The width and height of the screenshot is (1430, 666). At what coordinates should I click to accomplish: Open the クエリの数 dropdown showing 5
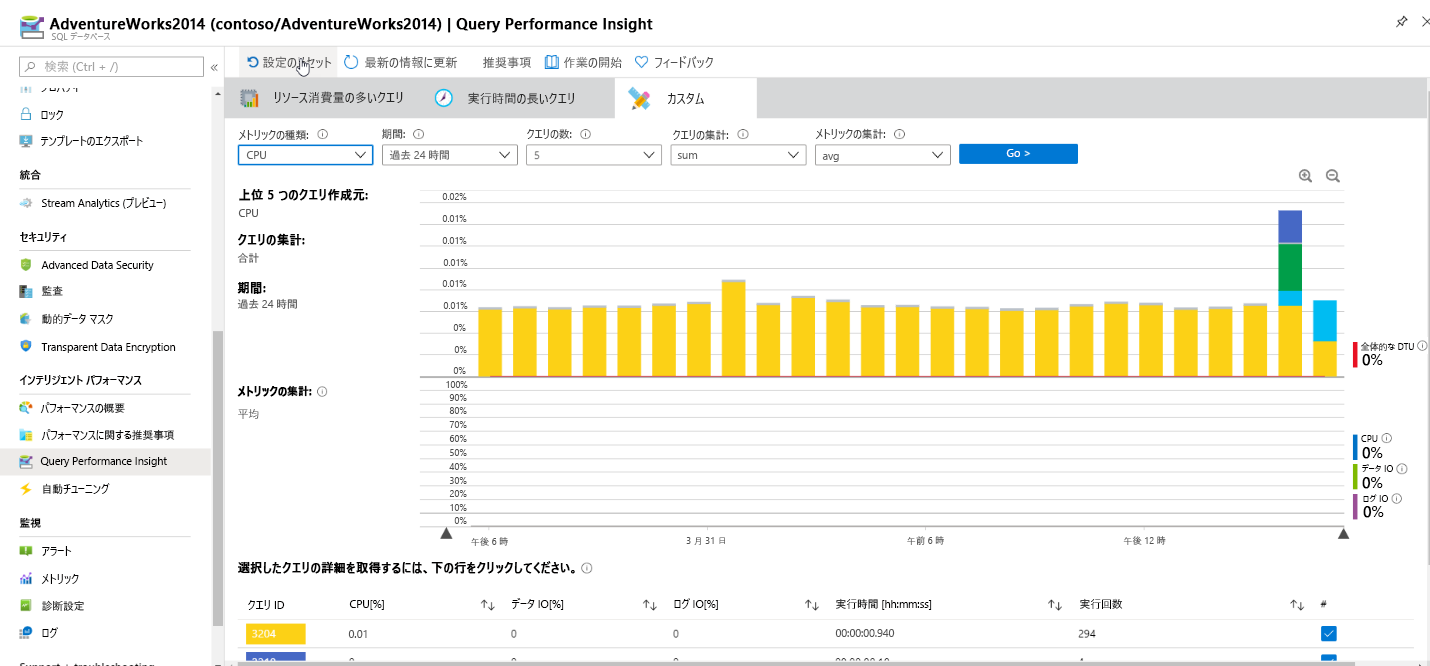pyautogui.click(x=594, y=155)
